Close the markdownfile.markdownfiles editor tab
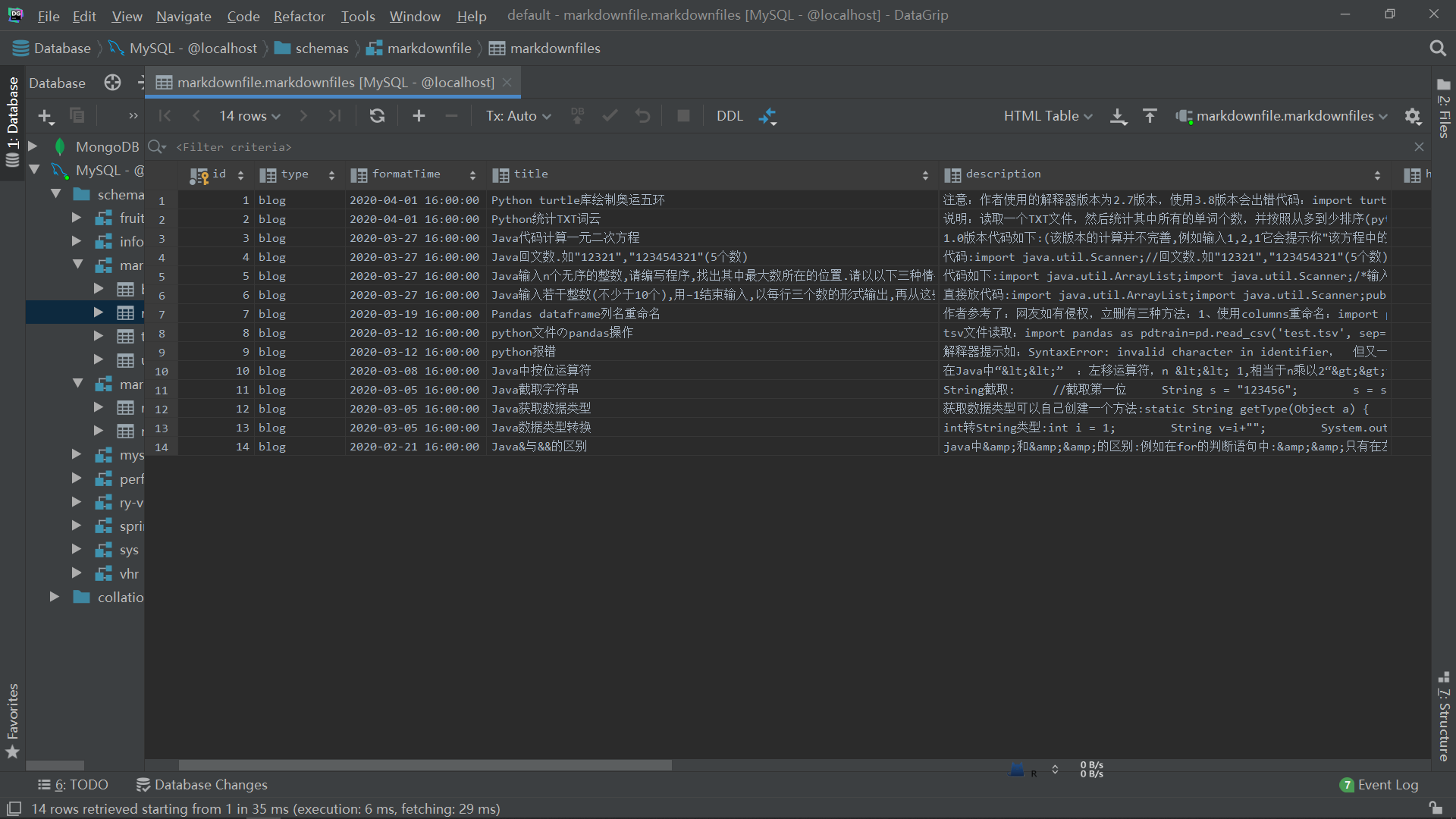This screenshot has width=1456, height=819. coord(507,82)
